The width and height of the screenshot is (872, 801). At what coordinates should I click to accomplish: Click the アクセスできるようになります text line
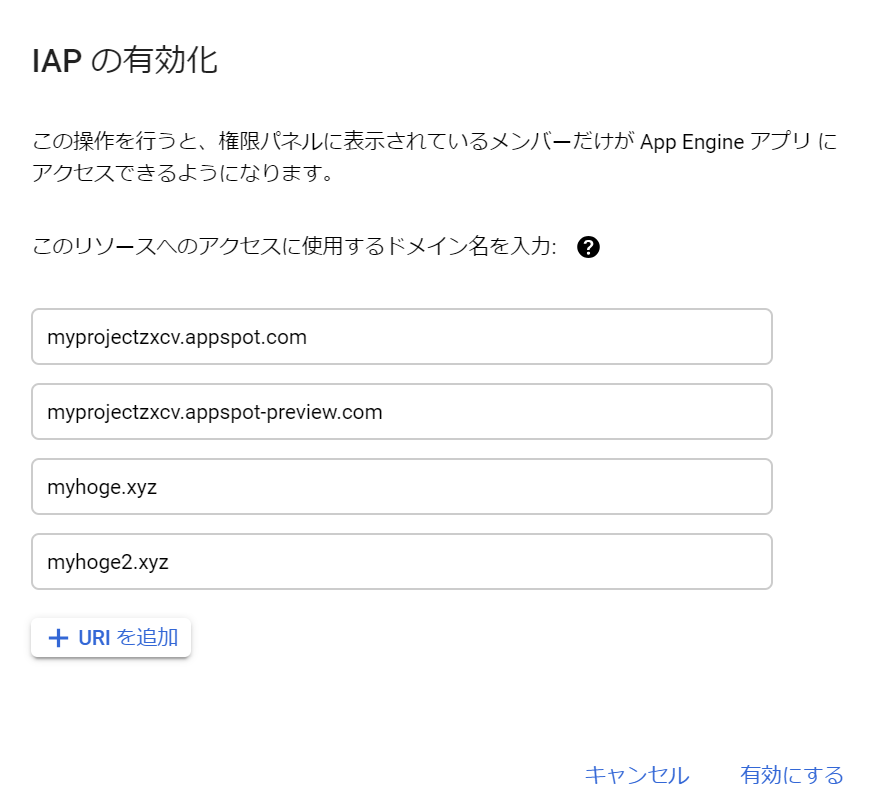point(180,174)
